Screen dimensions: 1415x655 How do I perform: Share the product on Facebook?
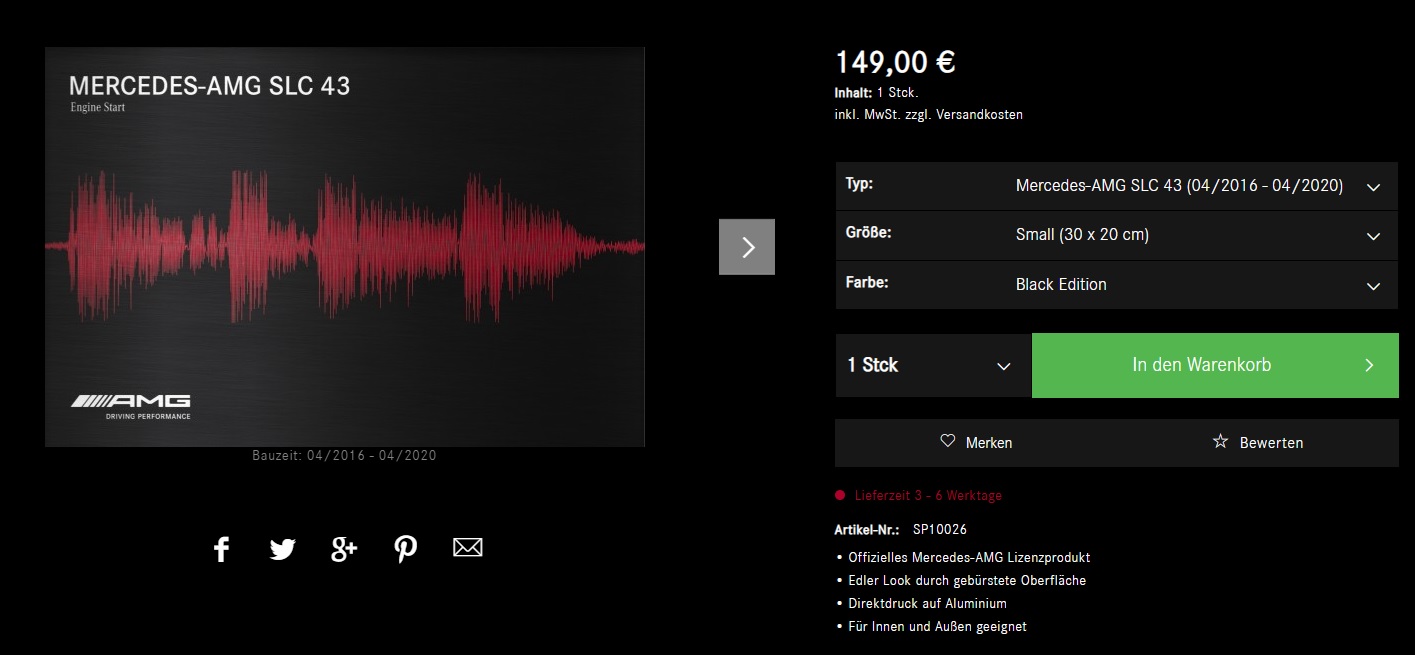221,548
